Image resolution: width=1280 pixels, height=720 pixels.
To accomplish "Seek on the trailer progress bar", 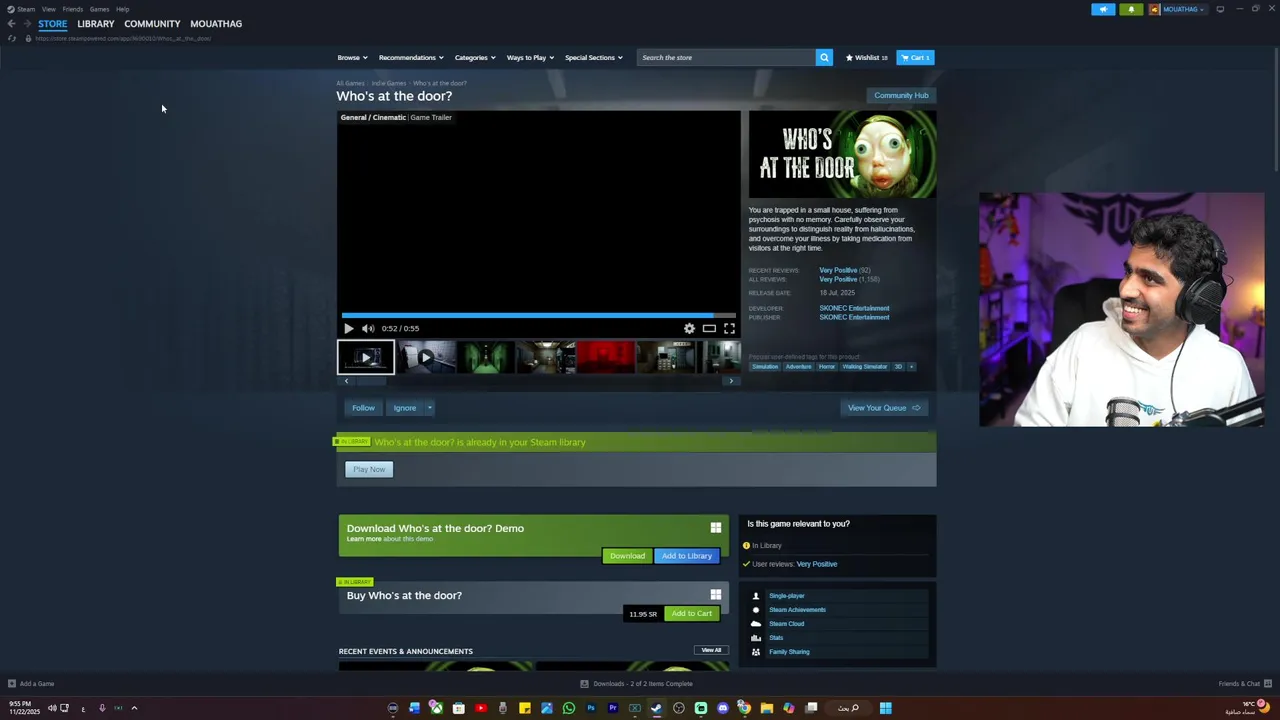I will click(x=538, y=315).
